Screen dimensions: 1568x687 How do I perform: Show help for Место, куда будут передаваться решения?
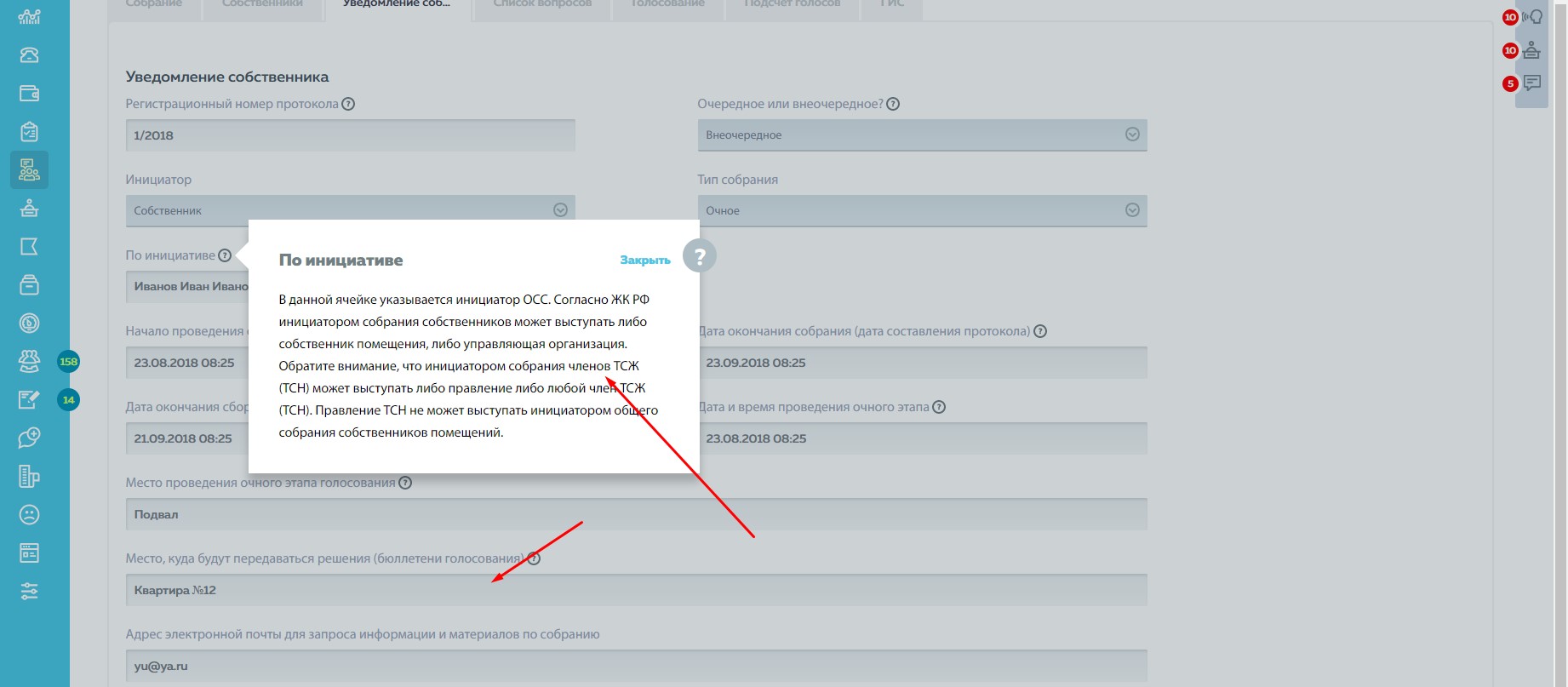pos(534,558)
